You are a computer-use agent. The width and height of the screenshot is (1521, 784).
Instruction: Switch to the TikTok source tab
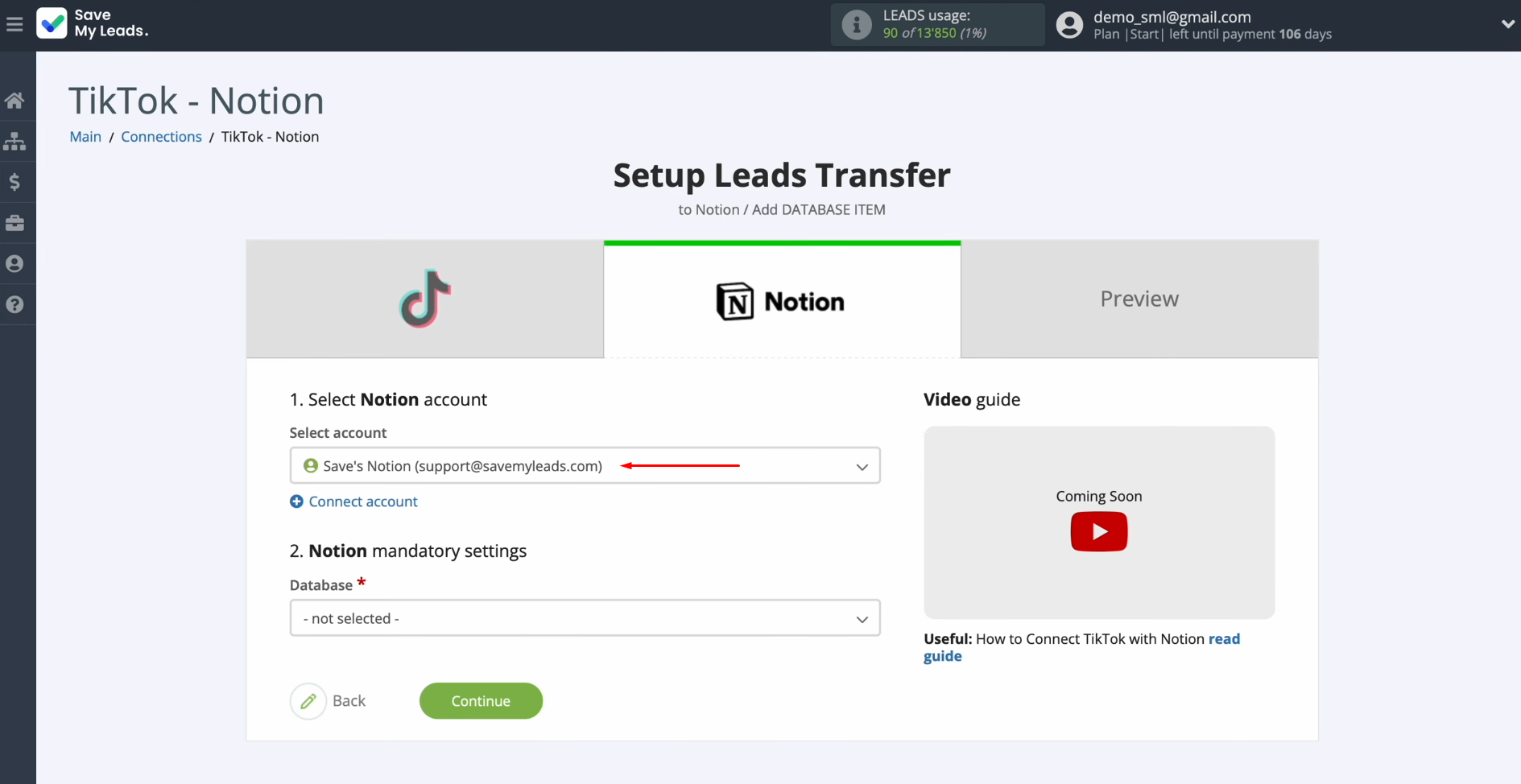coord(425,299)
